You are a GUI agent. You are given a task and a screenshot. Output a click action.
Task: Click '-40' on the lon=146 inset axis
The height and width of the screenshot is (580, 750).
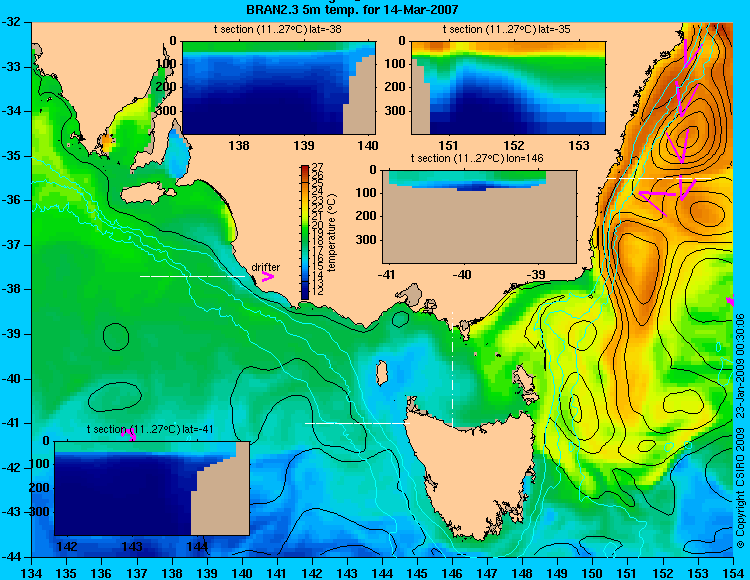pyautogui.click(x=462, y=274)
